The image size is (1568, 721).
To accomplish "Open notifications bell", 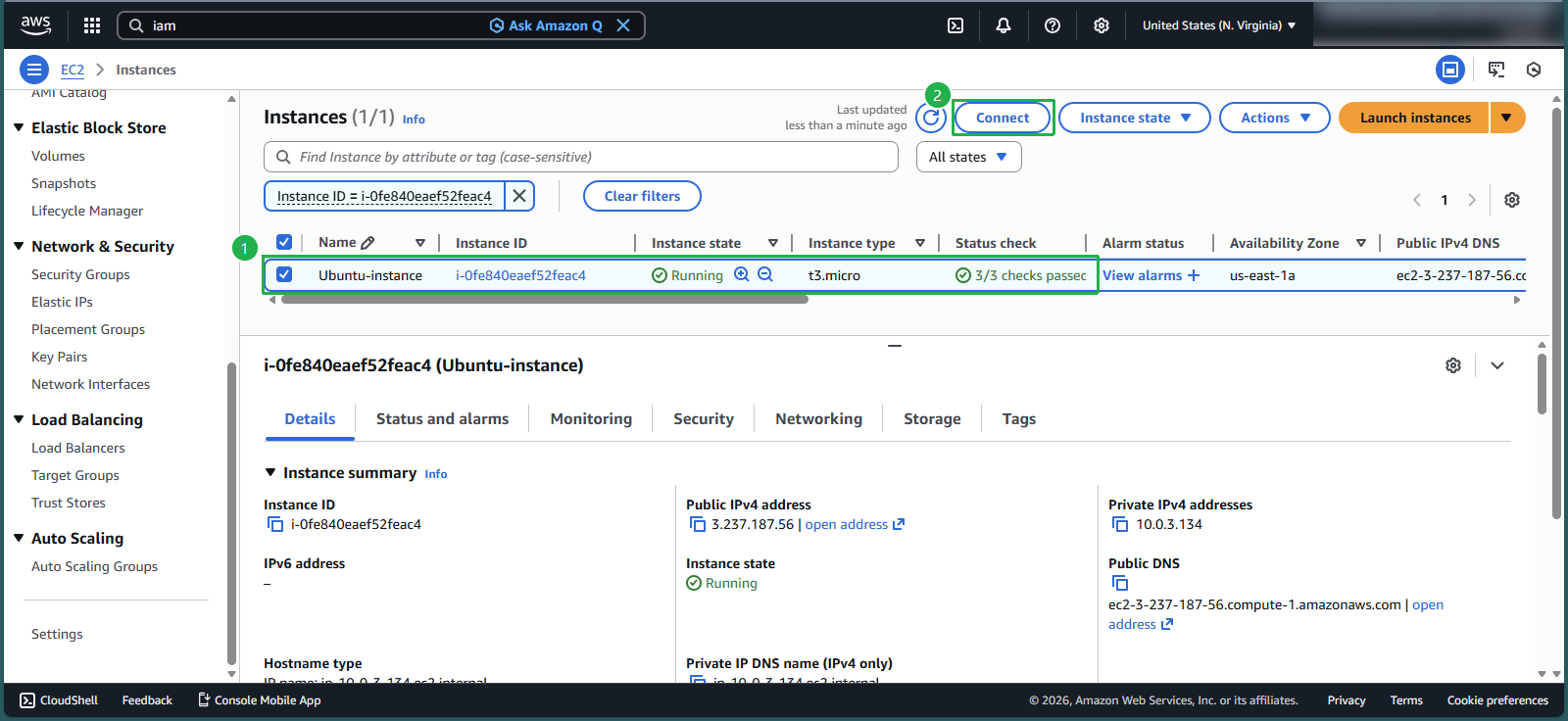I will point(1004,25).
